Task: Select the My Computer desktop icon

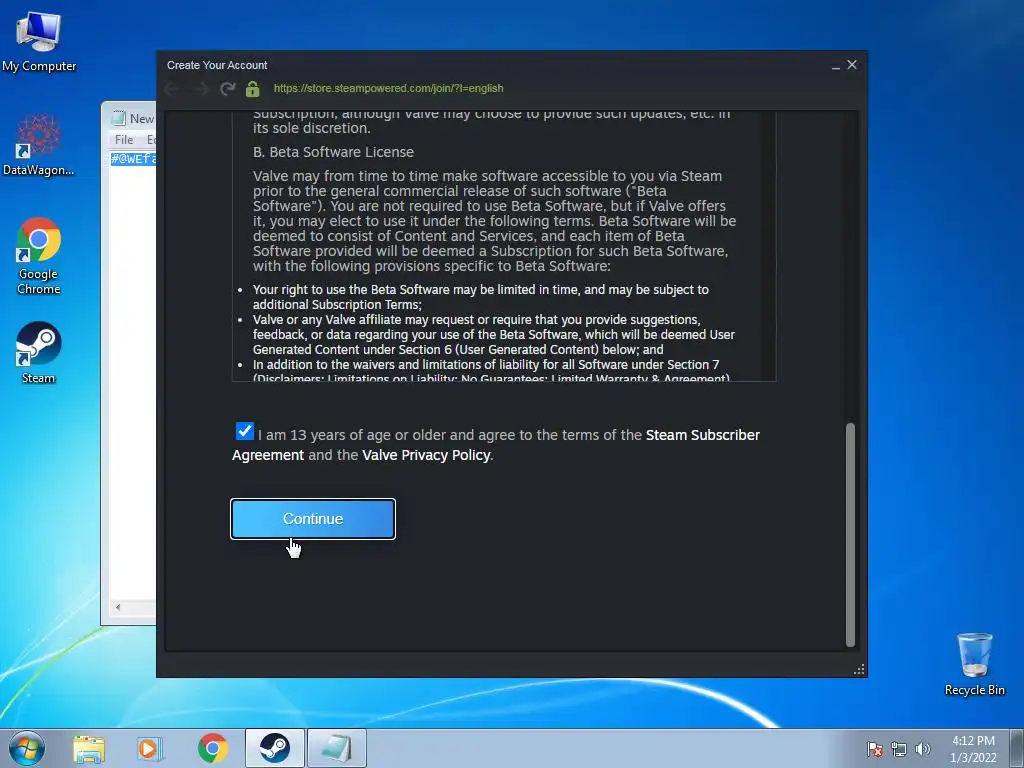Action: tap(39, 42)
